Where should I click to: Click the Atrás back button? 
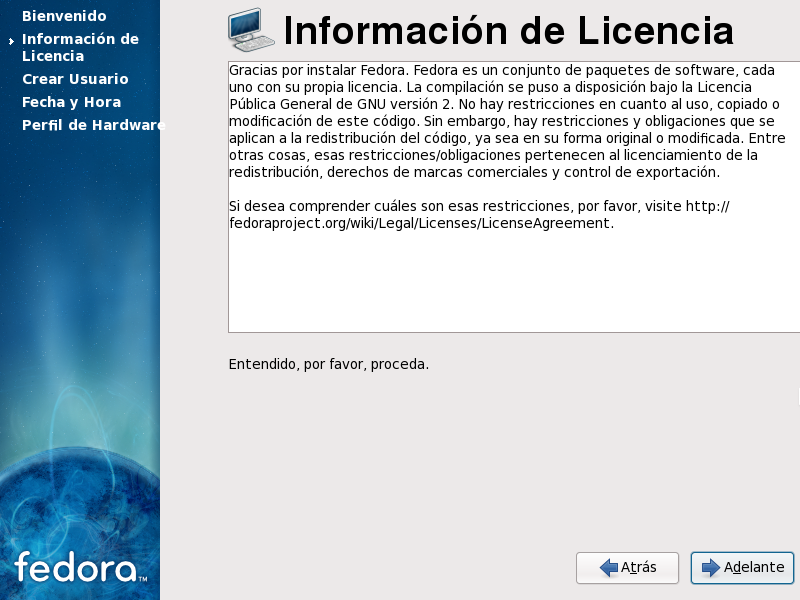tap(628, 567)
